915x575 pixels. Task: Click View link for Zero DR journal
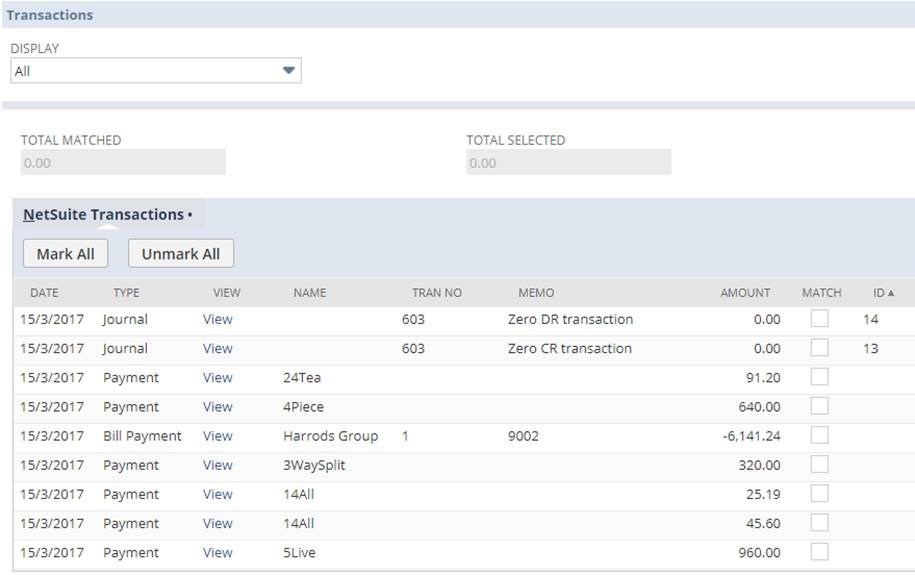point(217,320)
